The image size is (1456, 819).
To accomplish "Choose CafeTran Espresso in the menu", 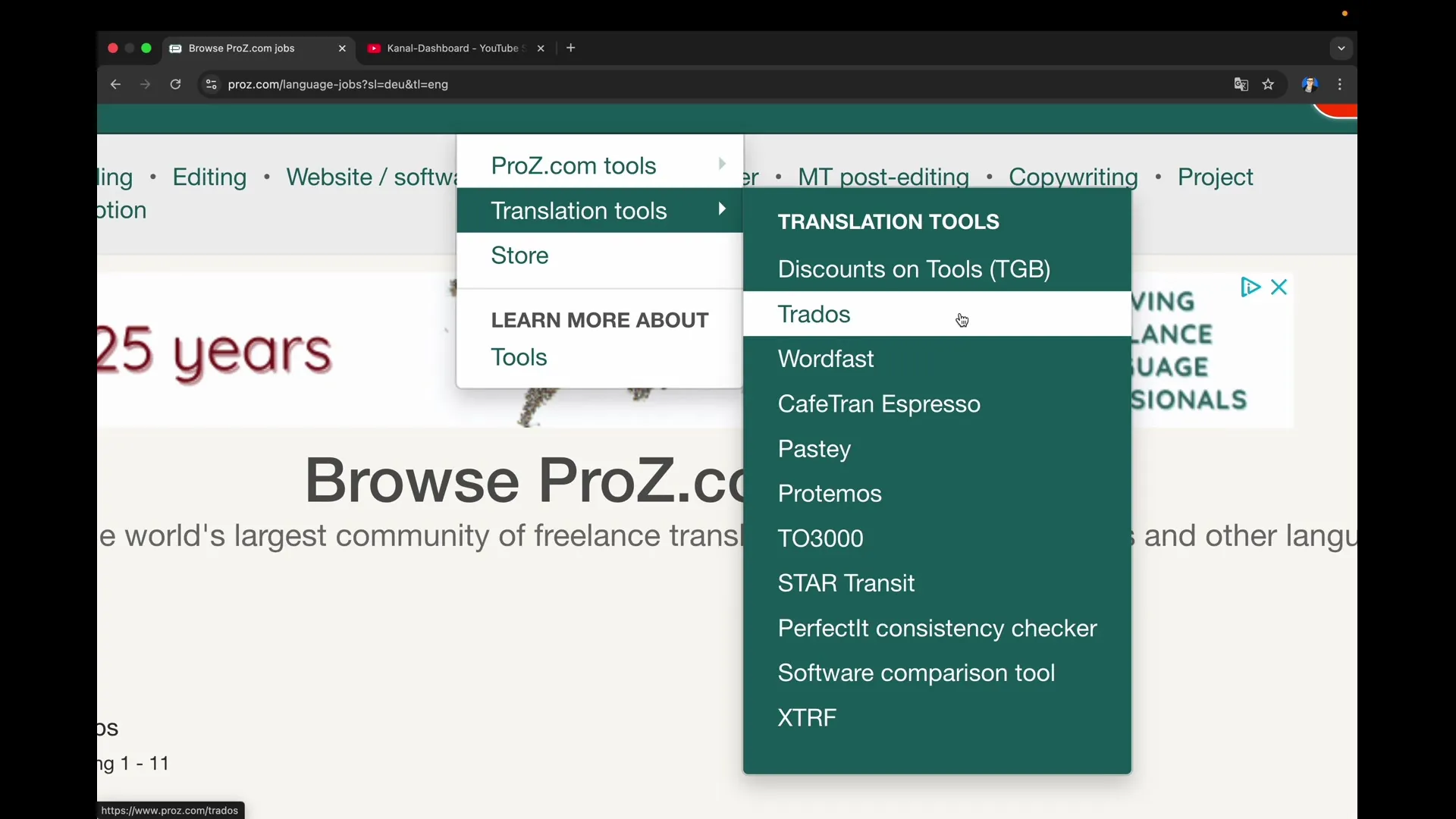I will point(879,404).
